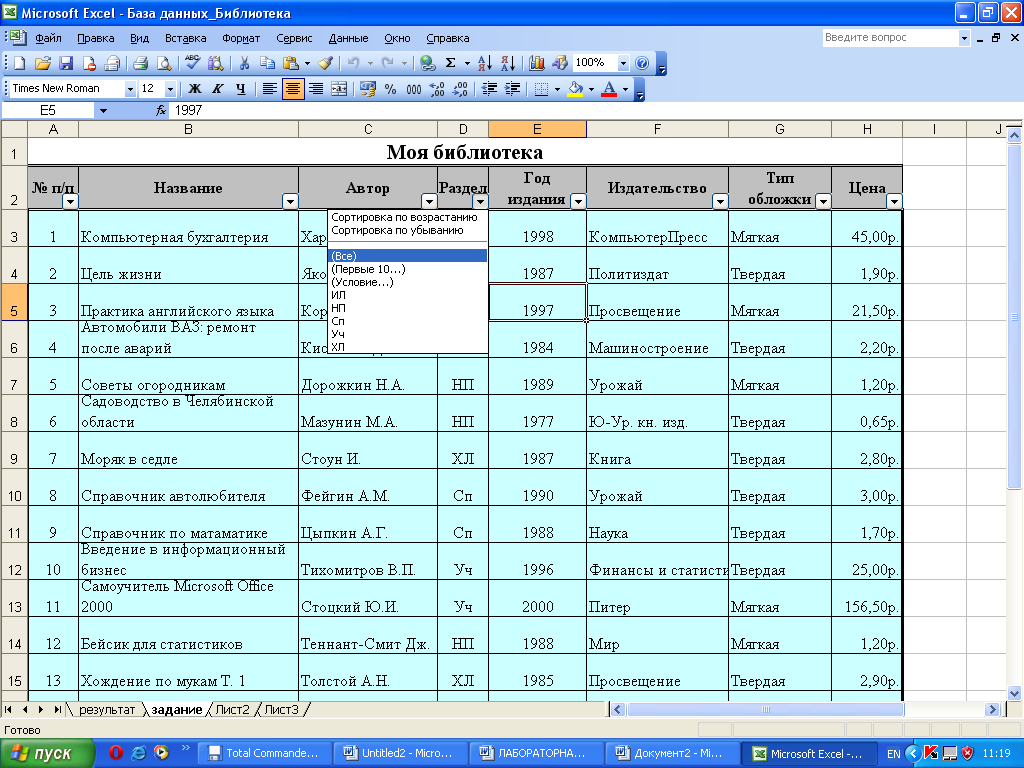Click the Cut scissors icon
Screen dimensions: 1024x768
tap(244, 63)
